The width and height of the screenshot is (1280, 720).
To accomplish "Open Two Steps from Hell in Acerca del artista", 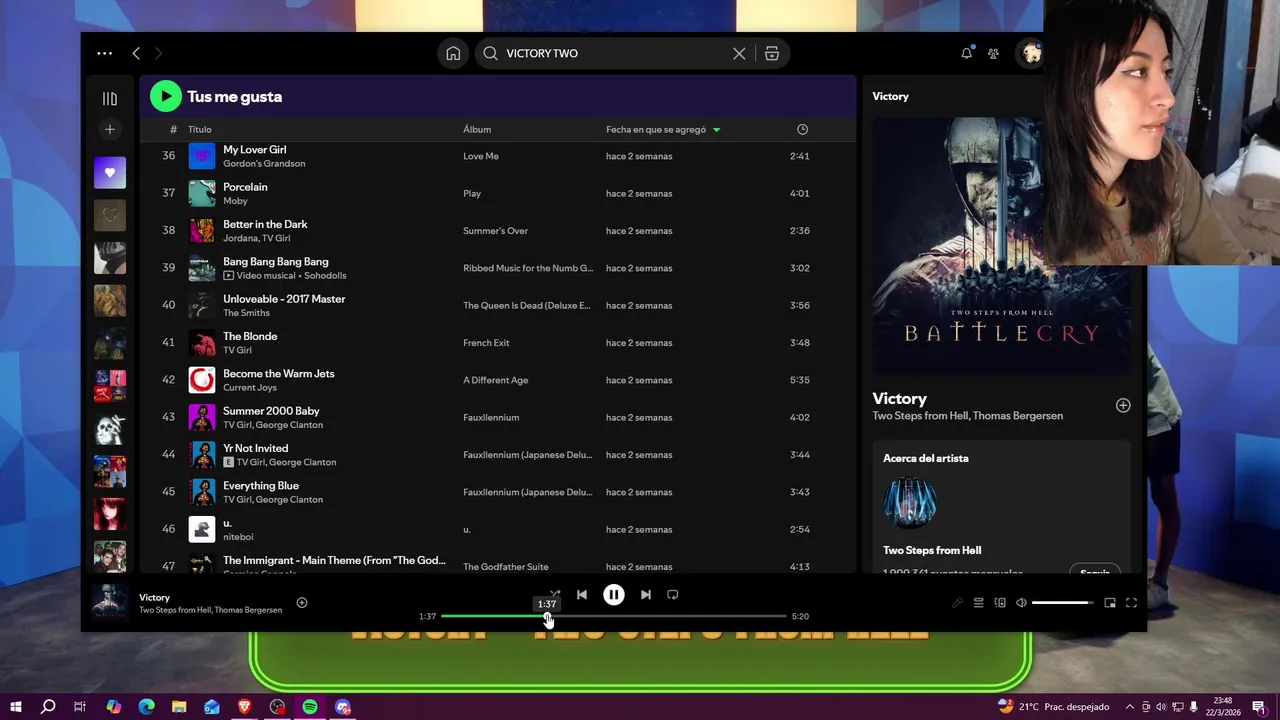I will (932, 550).
